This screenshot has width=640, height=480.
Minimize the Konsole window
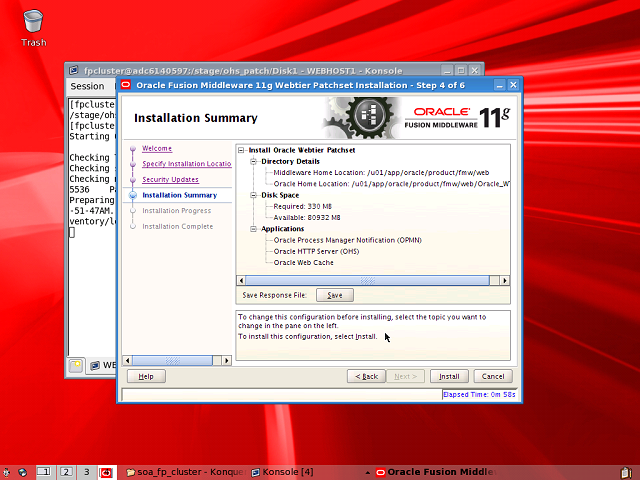(447, 70)
